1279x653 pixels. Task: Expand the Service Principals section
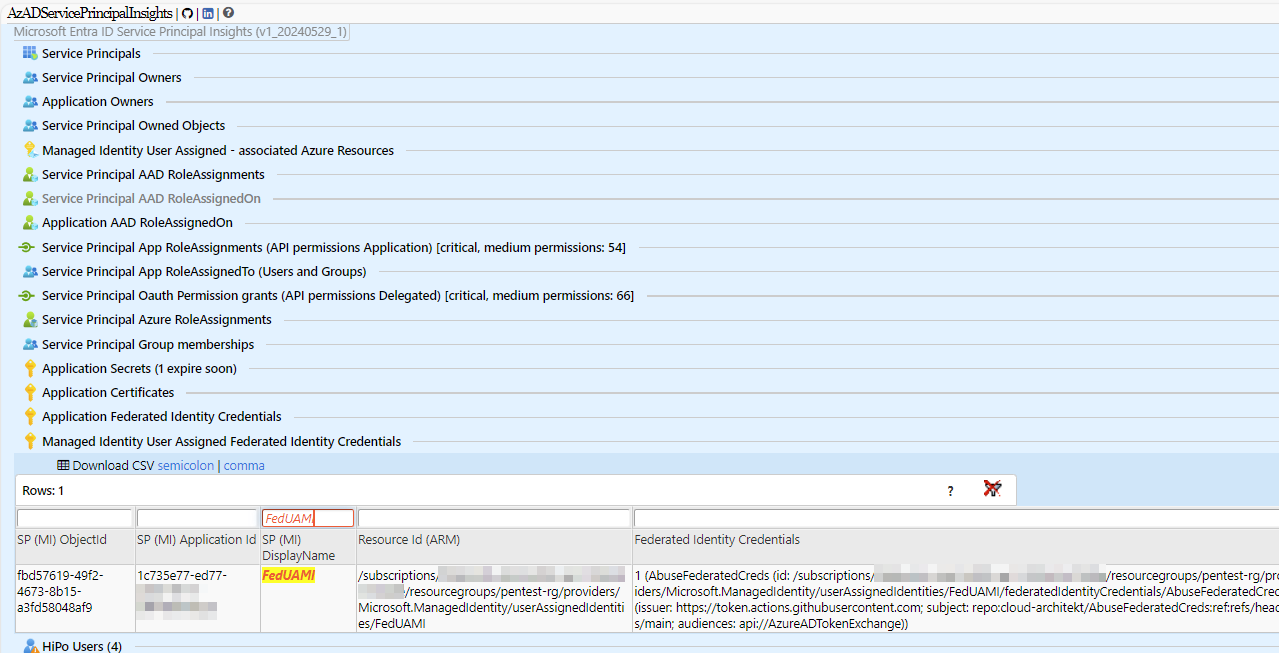pyautogui.click(x=91, y=53)
